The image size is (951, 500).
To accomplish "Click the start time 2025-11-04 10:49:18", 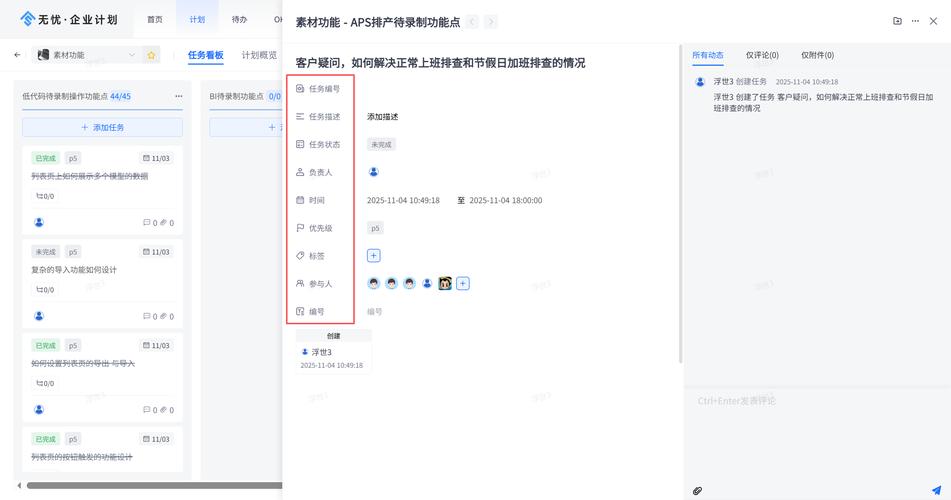I will pos(403,200).
